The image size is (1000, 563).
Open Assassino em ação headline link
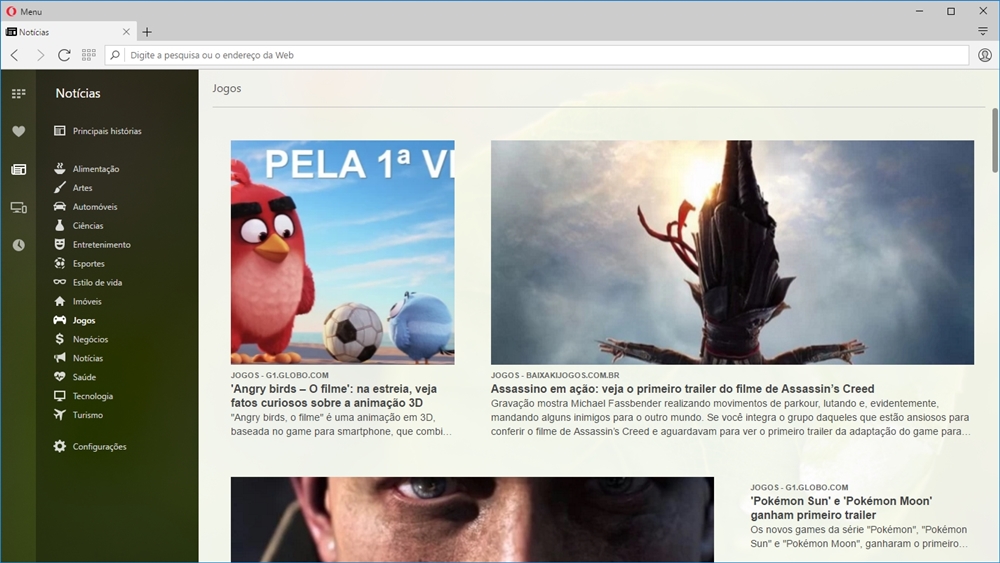(682, 389)
